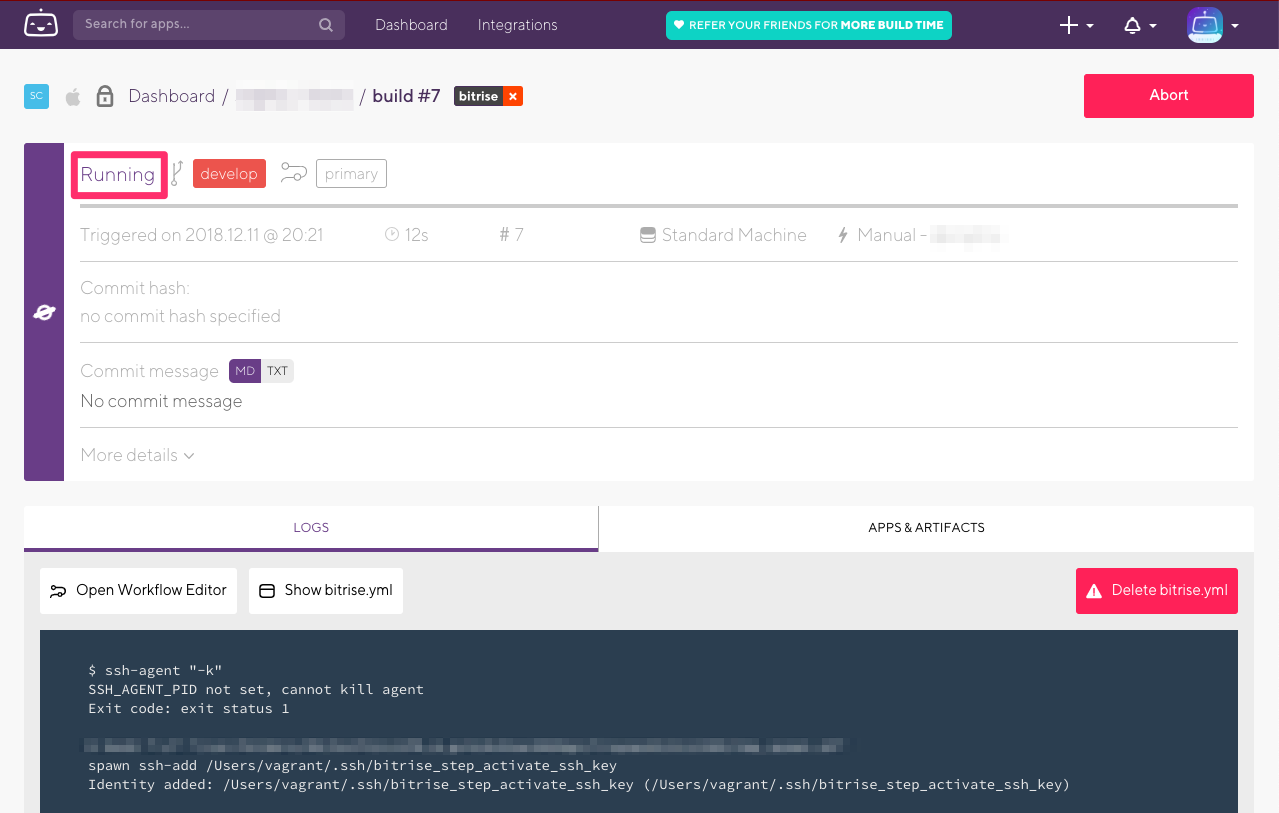Screen dimensions: 1279x813
Task: Open the plus add-new dropdown
Action: [x=1076, y=26]
